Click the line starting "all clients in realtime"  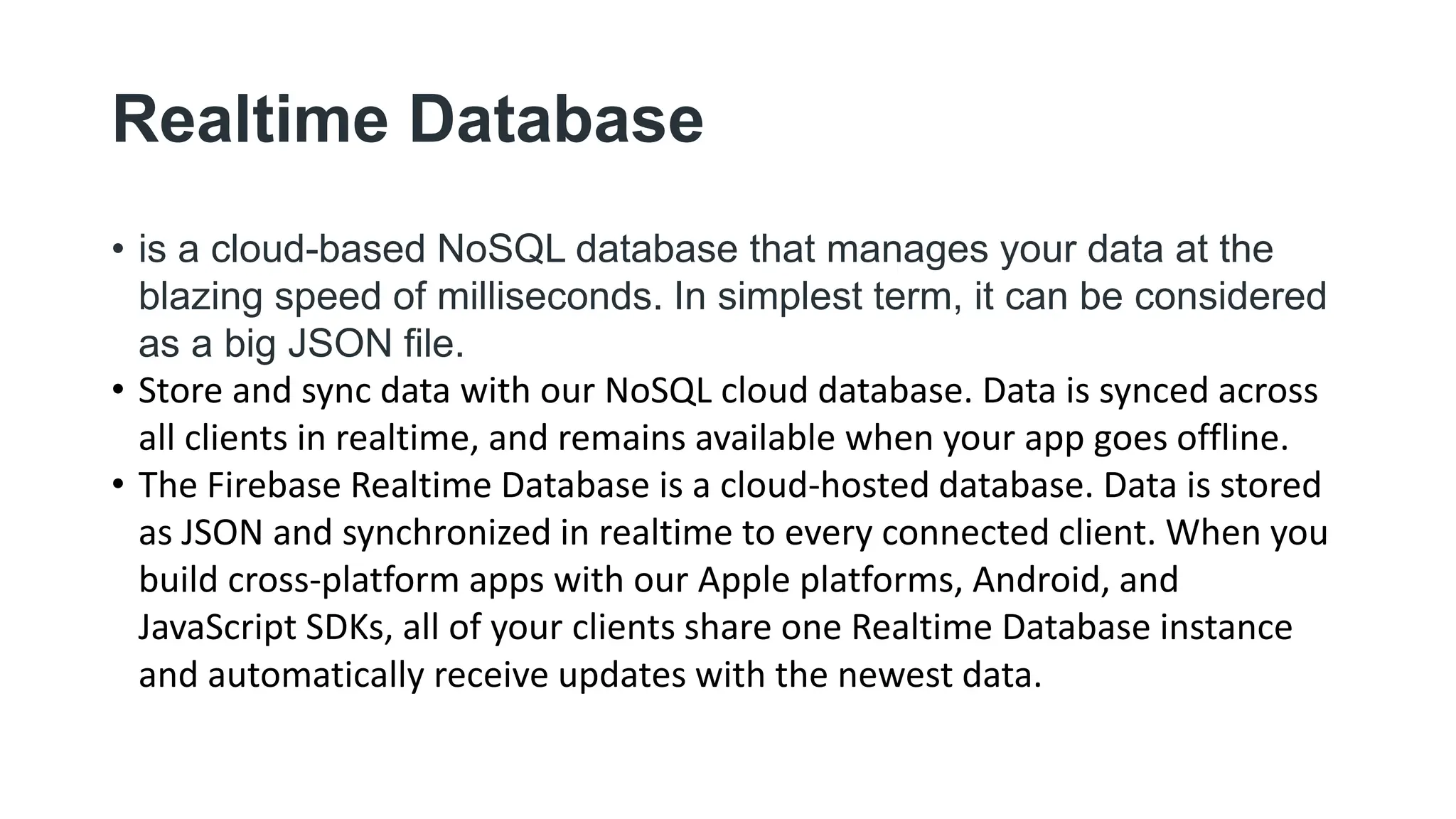(713, 438)
